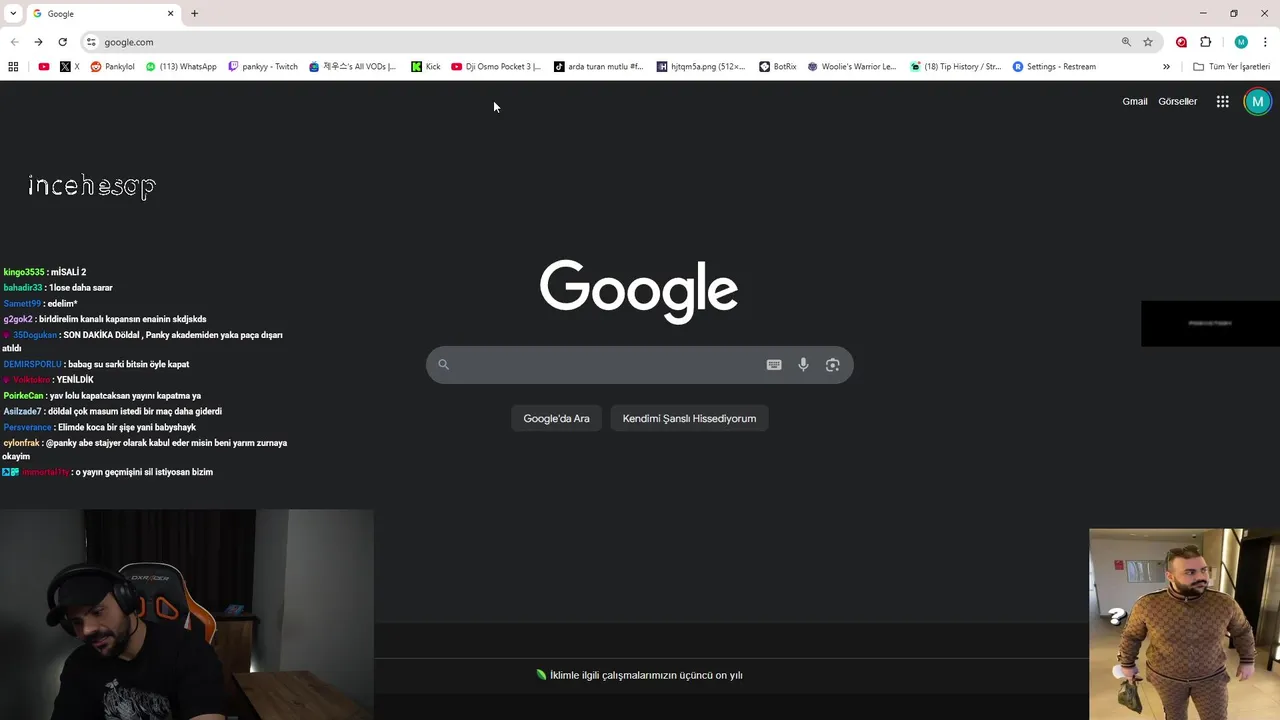The width and height of the screenshot is (1280, 720).
Task: Click Kendimi Şanslı Hissediyorum button
Action: (x=689, y=418)
